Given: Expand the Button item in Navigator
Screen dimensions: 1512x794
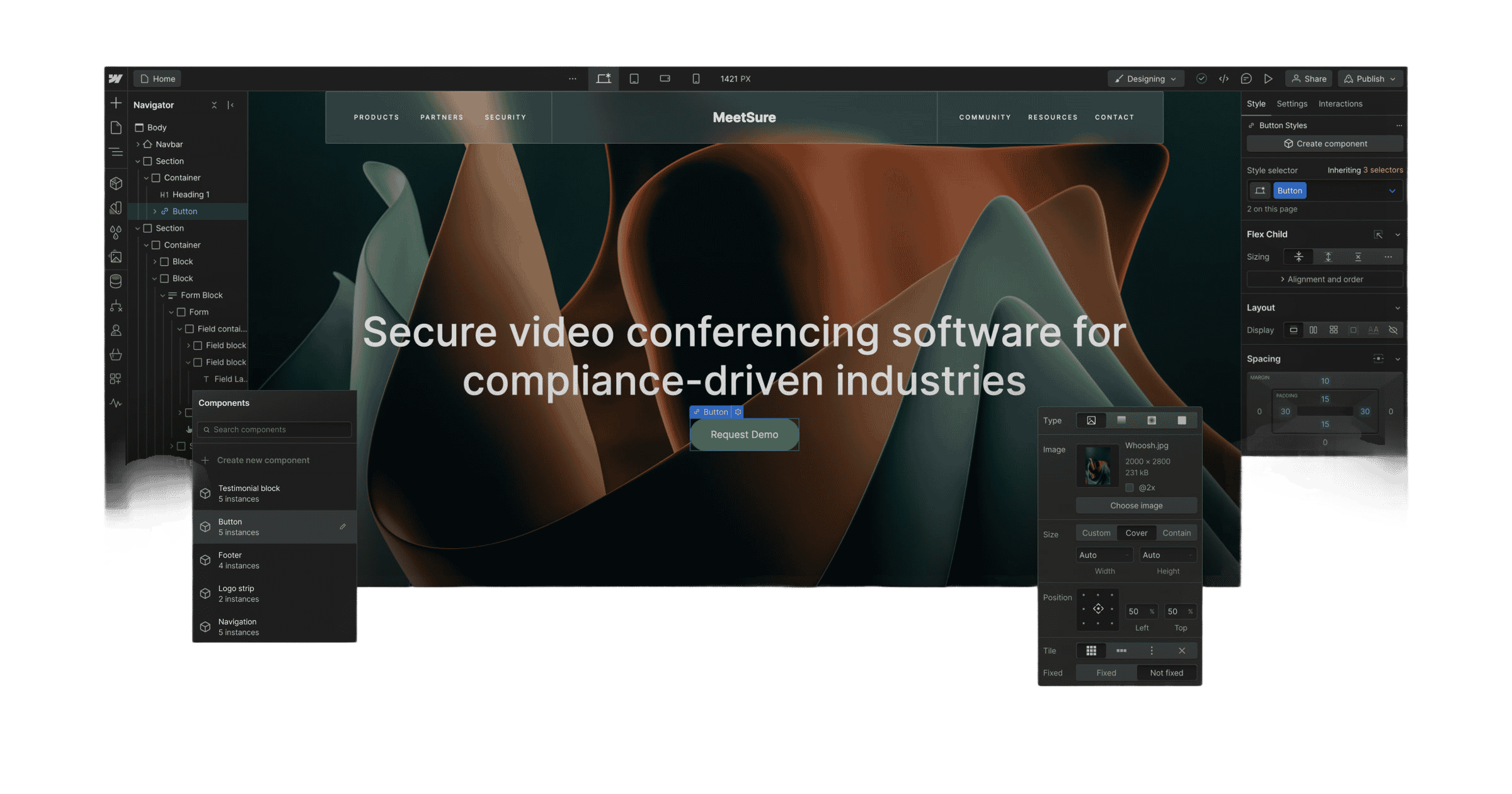Looking at the screenshot, I should [x=155, y=212].
